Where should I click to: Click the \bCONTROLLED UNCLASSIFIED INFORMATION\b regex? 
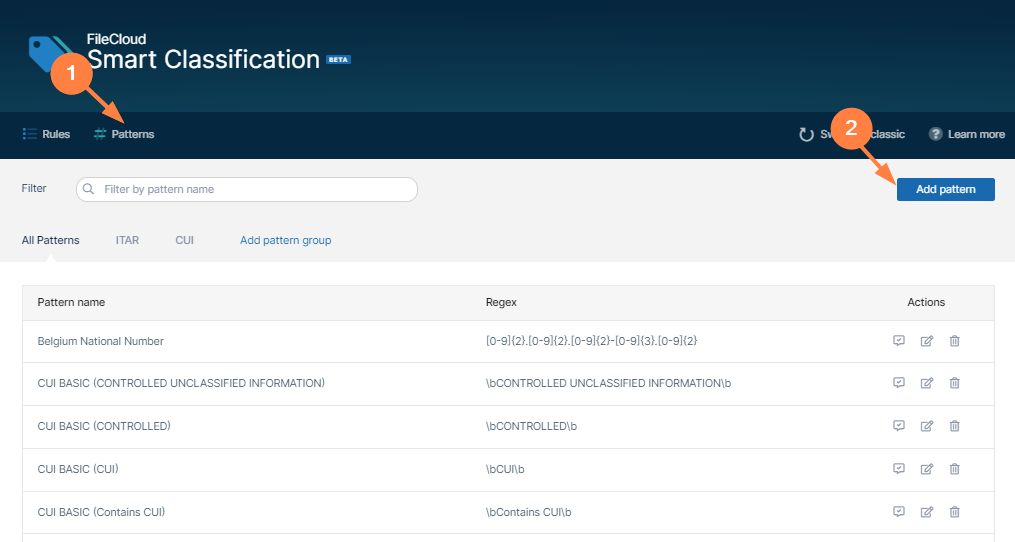(608, 383)
